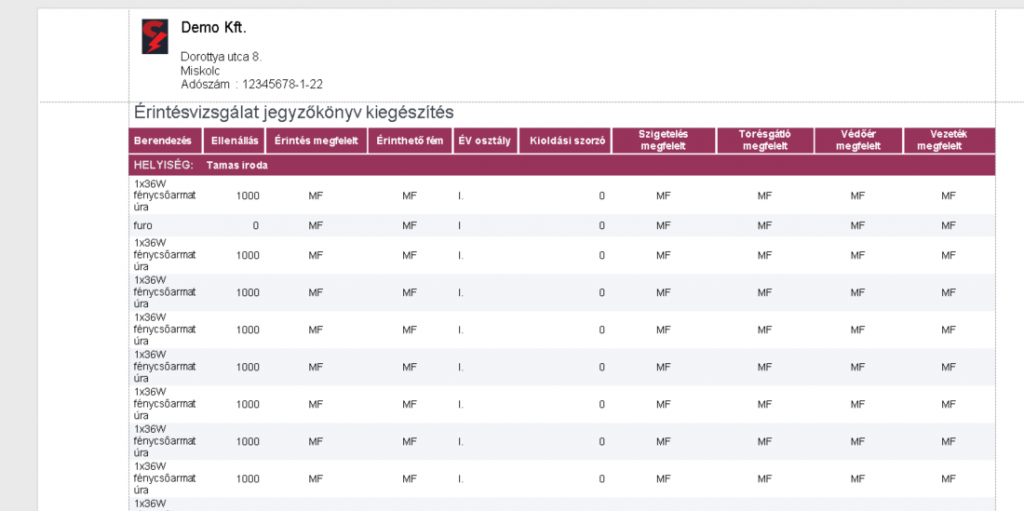1024x511 pixels.
Task: Select the 1000 resistance value directly above furo row
Action: point(248,195)
